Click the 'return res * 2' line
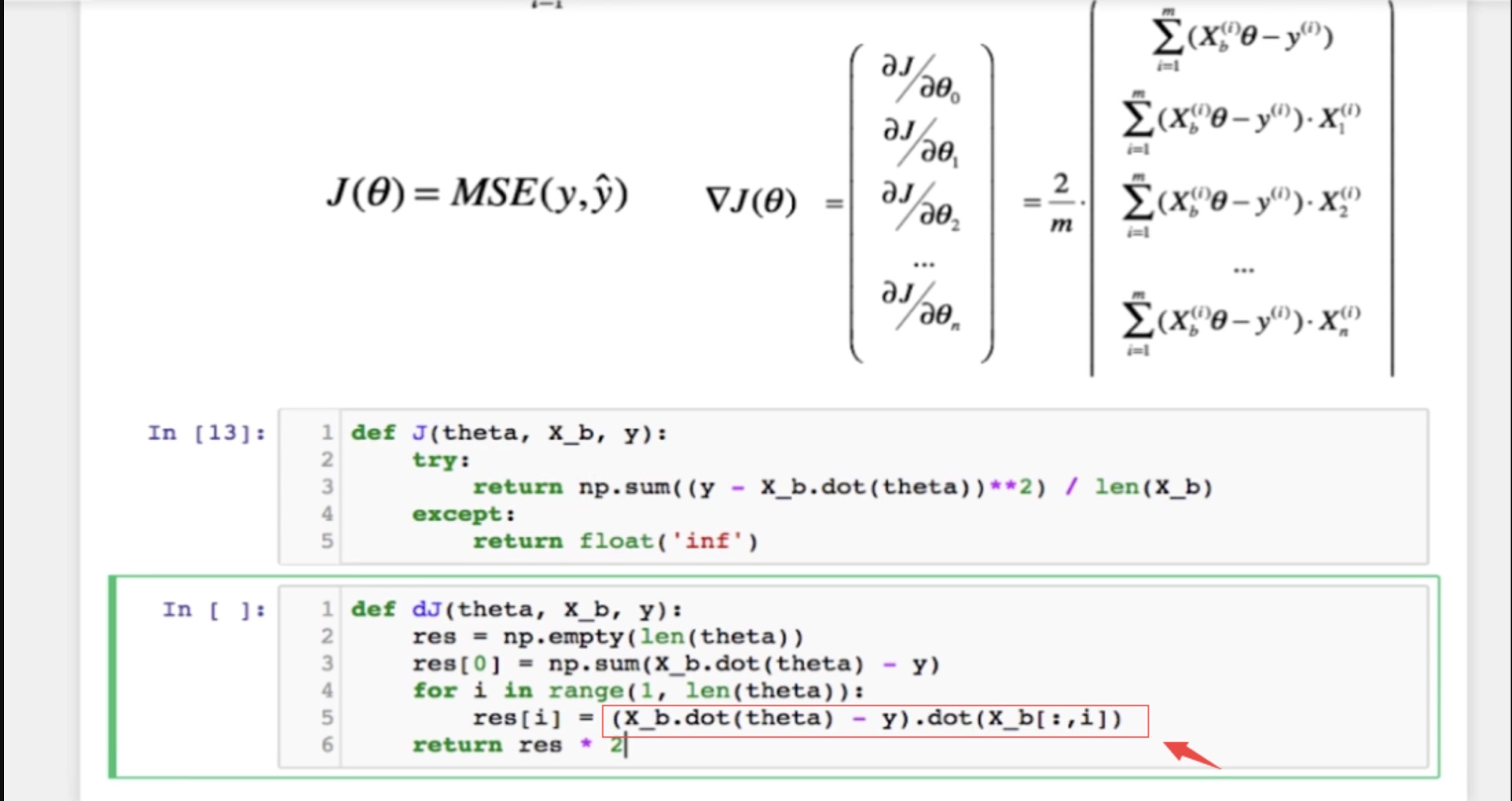This screenshot has width=1512, height=801. (x=519, y=745)
